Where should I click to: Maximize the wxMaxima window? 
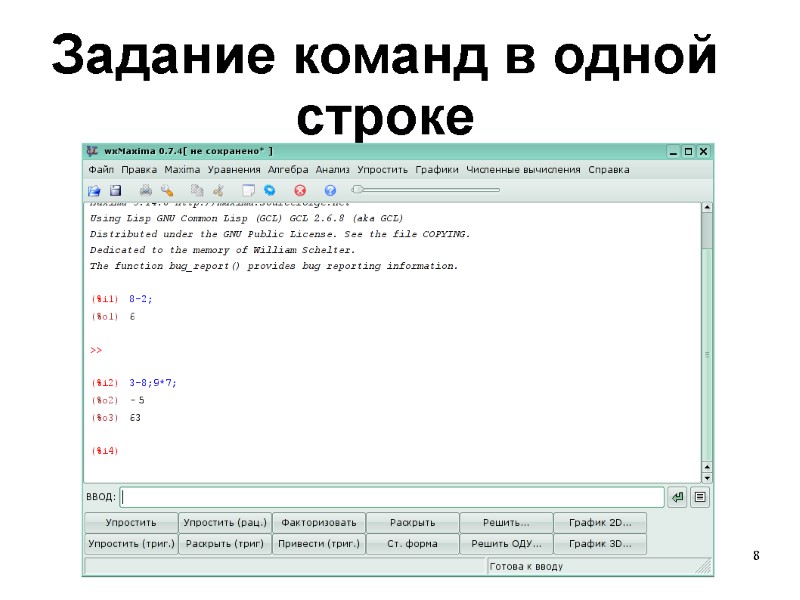[x=688, y=152]
